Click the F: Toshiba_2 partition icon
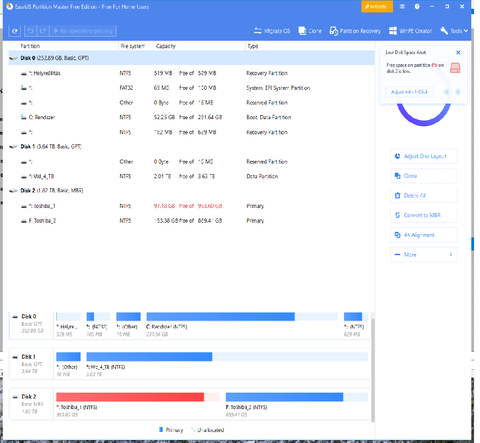480x443 pixels. click(x=24, y=221)
